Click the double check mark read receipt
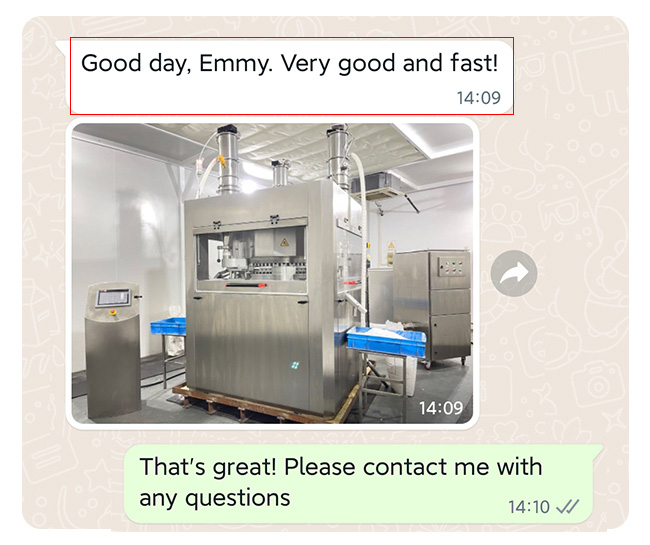This screenshot has width=650, height=545. point(567,506)
